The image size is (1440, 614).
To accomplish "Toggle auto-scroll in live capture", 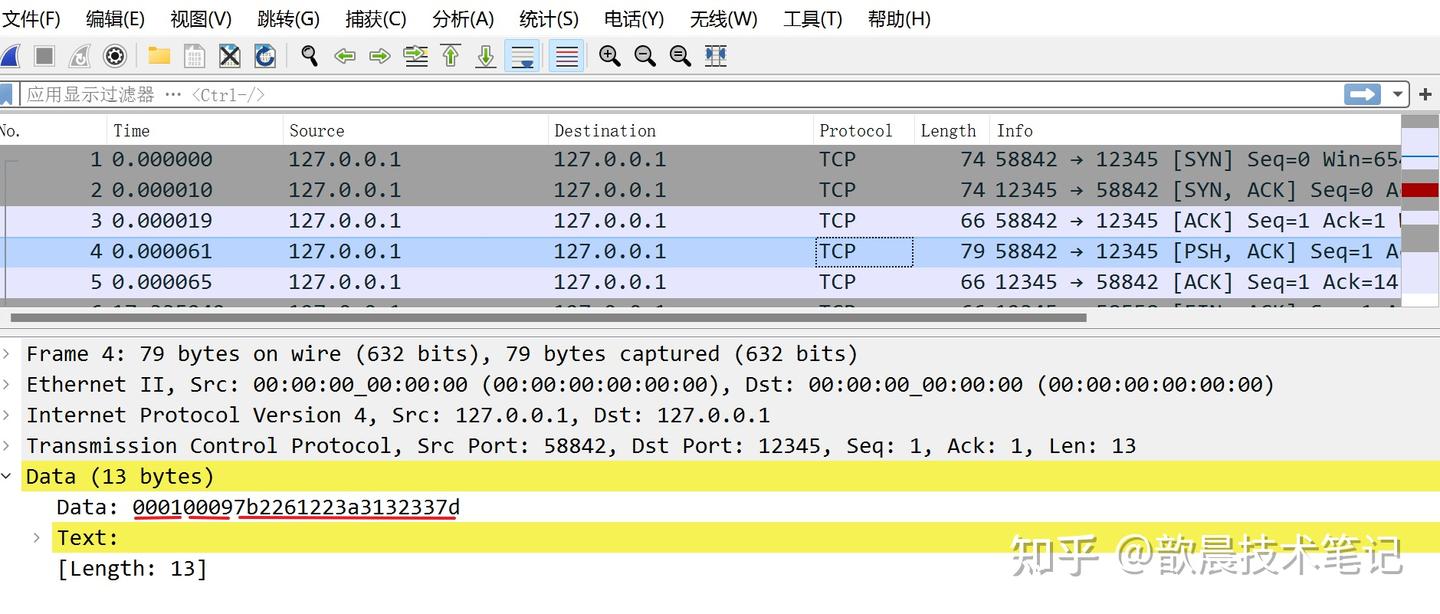I will pyautogui.click(x=523, y=55).
